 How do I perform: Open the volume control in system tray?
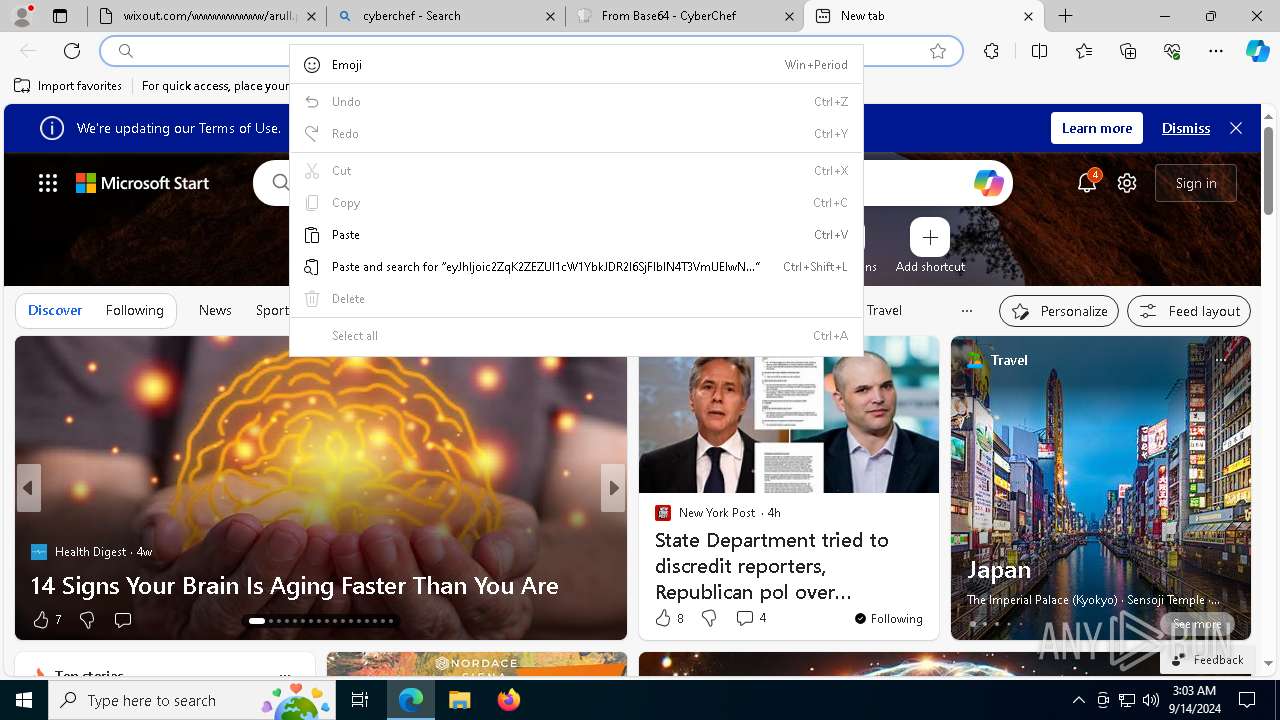click(1151, 700)
